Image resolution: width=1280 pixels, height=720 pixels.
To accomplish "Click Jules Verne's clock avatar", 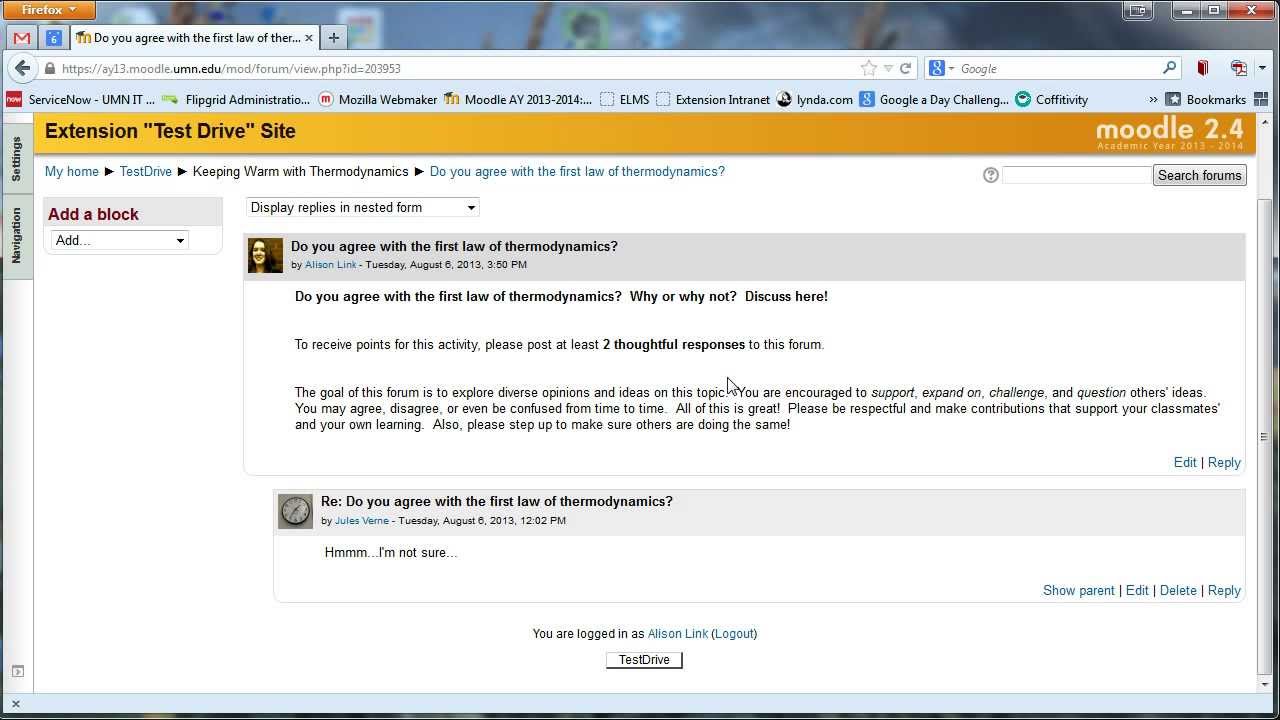I will pos(295,511).
